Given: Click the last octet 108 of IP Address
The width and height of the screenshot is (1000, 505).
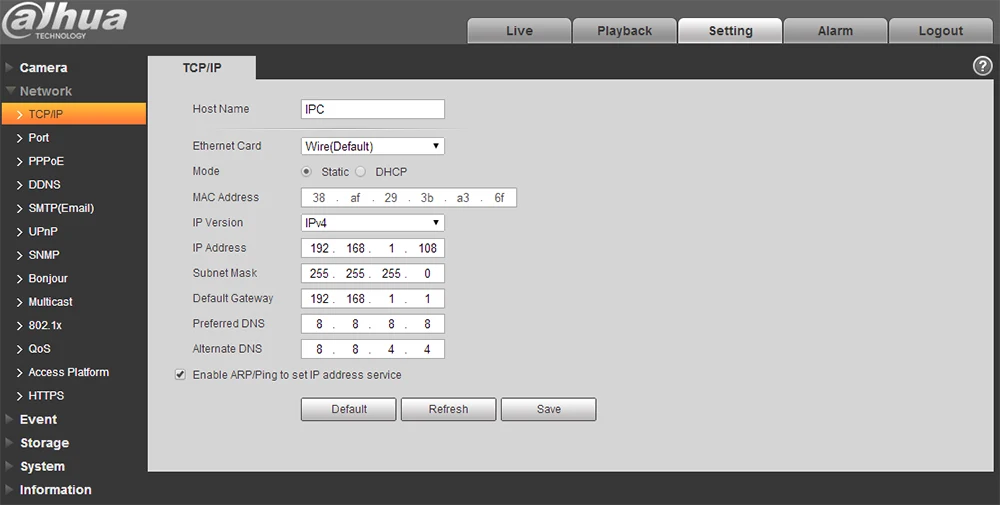Looking at the screenshot, I should point(427,248).
